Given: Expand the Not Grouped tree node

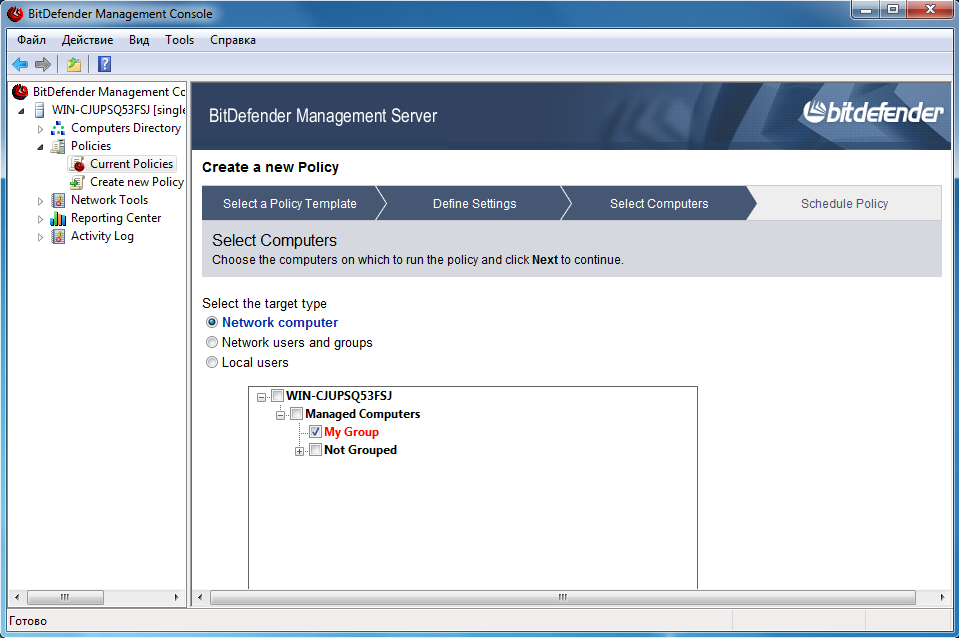Looking at the screenshot, I should point(299,451).
